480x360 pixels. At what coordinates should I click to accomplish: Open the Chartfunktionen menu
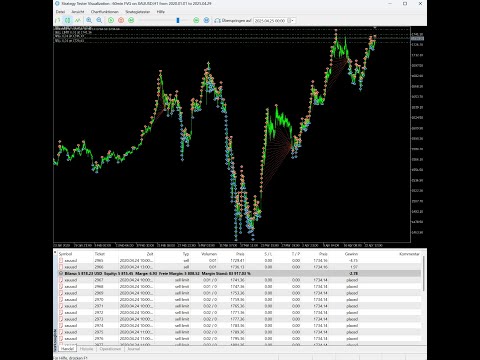(105, 11)
